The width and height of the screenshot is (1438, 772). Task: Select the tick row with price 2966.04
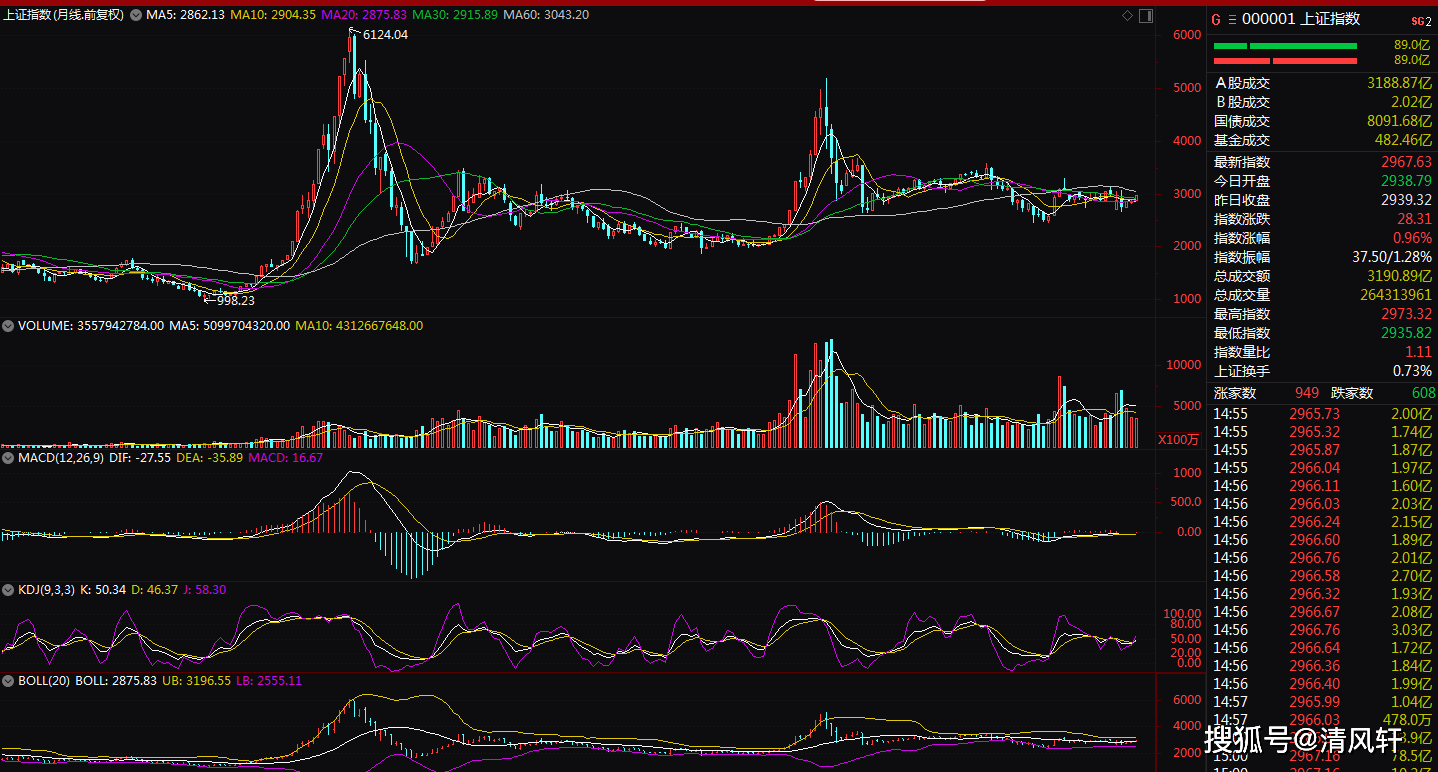pyautogui.click(x=1322, y=468)
